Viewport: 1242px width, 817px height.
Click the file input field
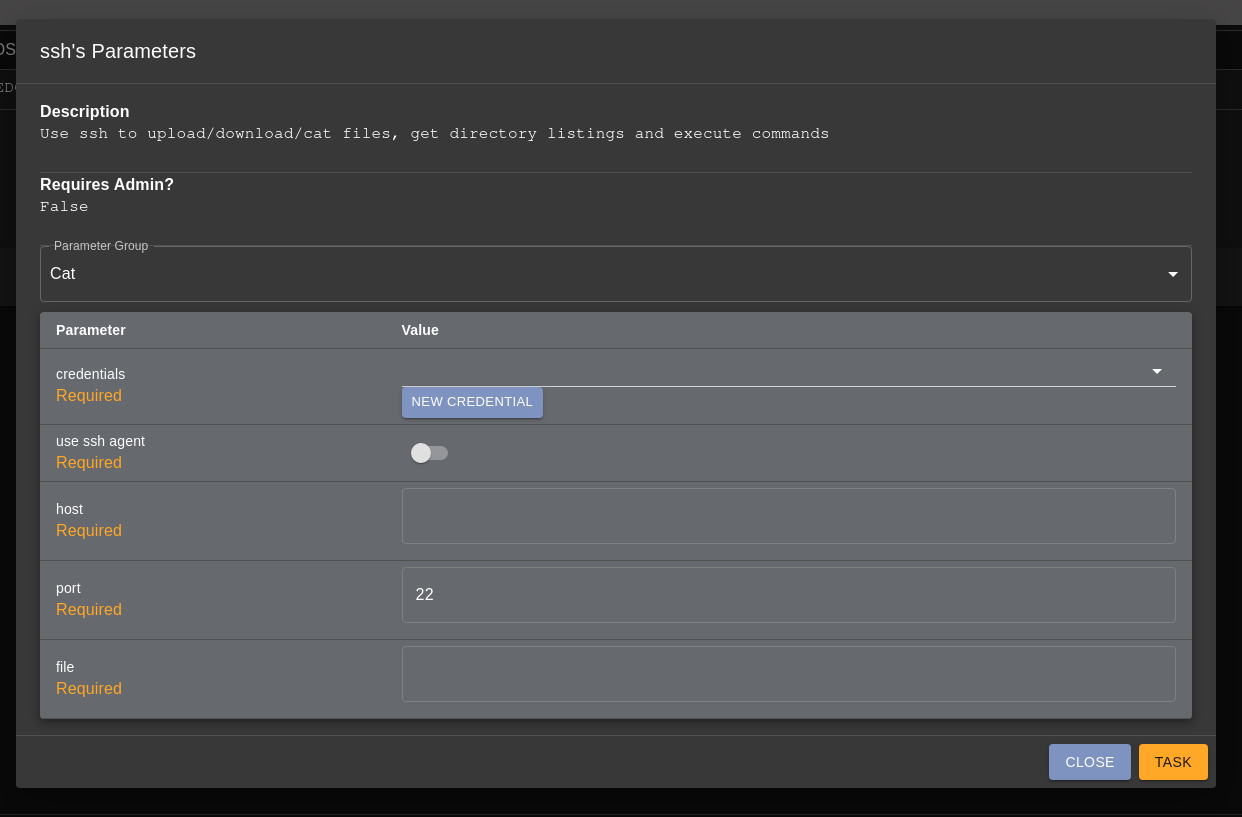coord(788,673)
